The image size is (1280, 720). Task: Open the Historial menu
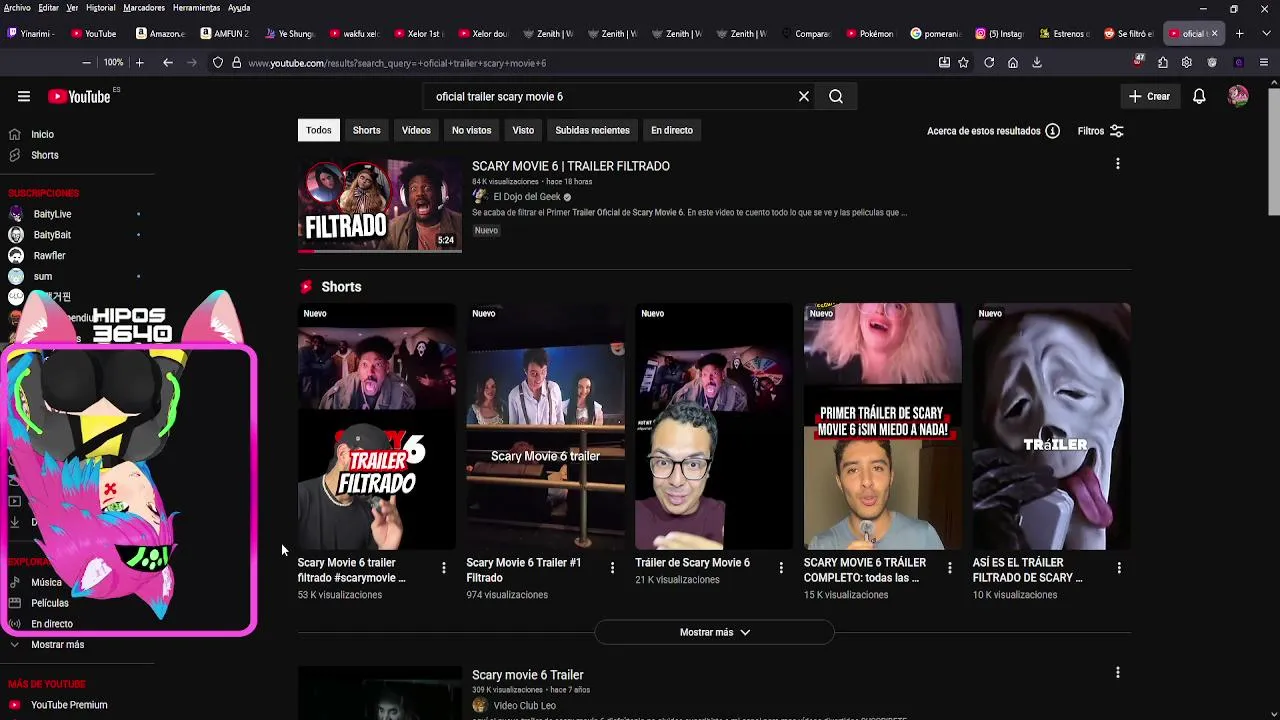pos(100,7)
